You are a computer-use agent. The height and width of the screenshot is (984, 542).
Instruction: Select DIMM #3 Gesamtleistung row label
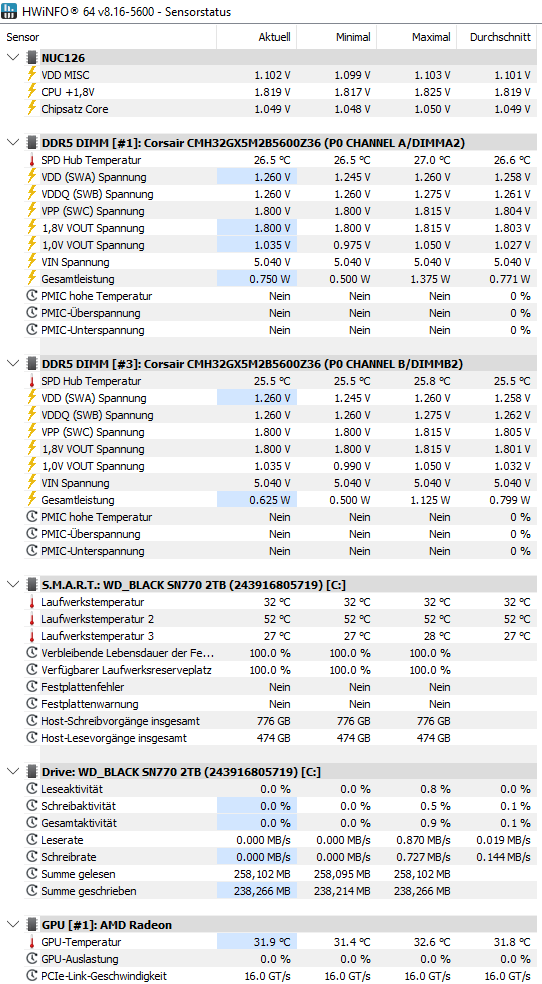pos(78,500)
